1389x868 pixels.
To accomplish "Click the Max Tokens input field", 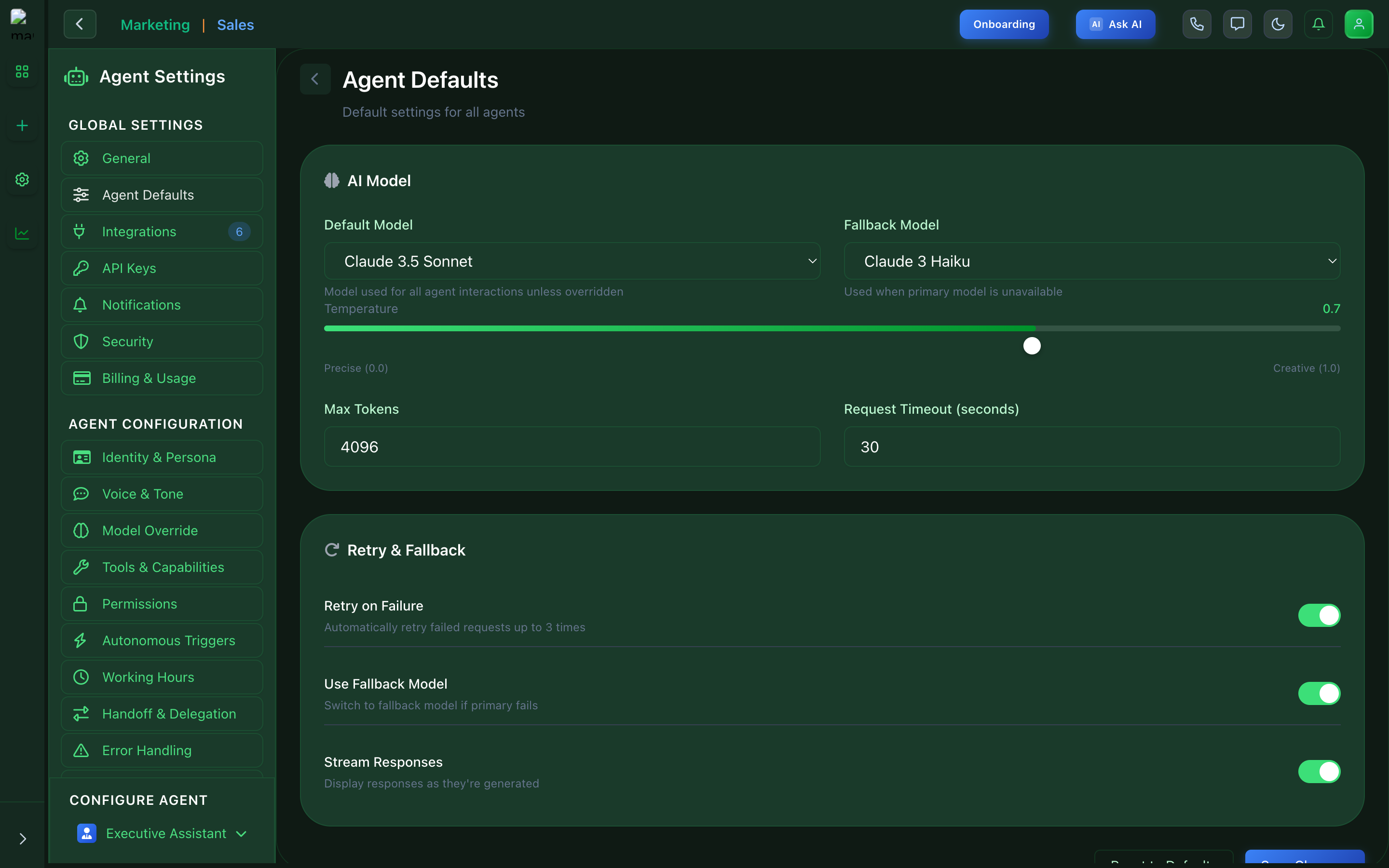I will point(572,447).
